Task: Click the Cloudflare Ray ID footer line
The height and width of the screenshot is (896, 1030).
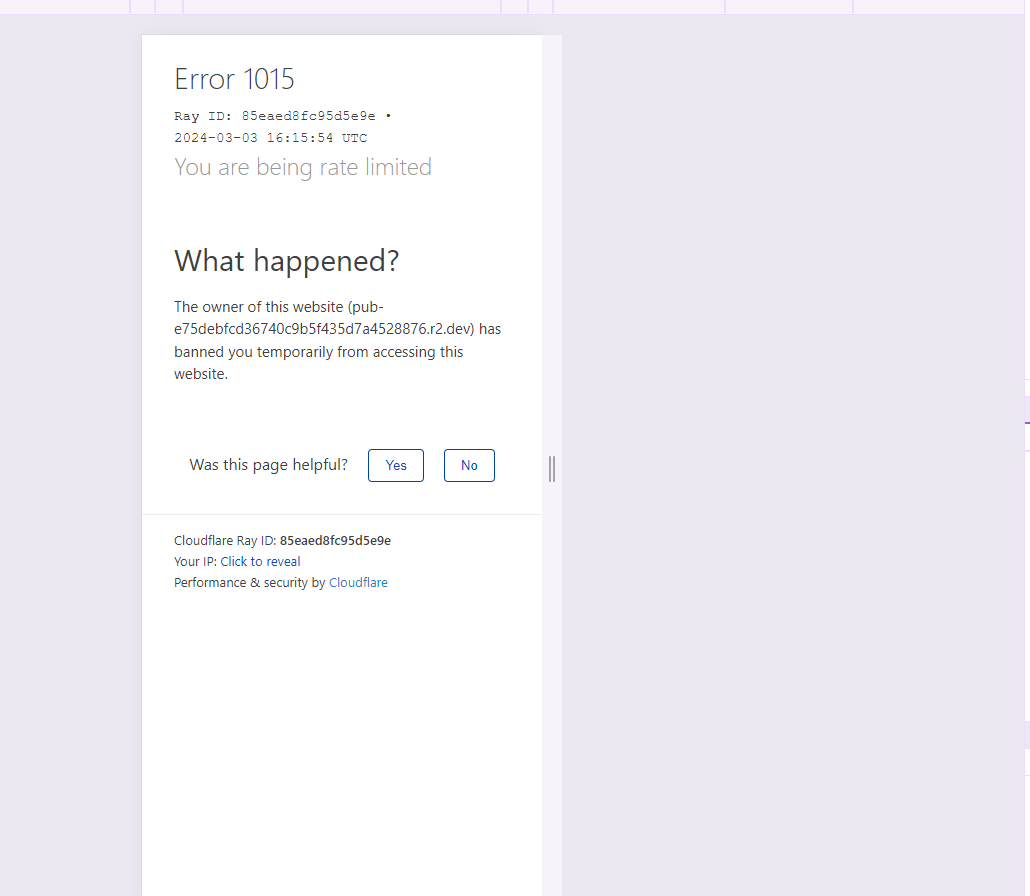Action: click(x=283, y=540)
